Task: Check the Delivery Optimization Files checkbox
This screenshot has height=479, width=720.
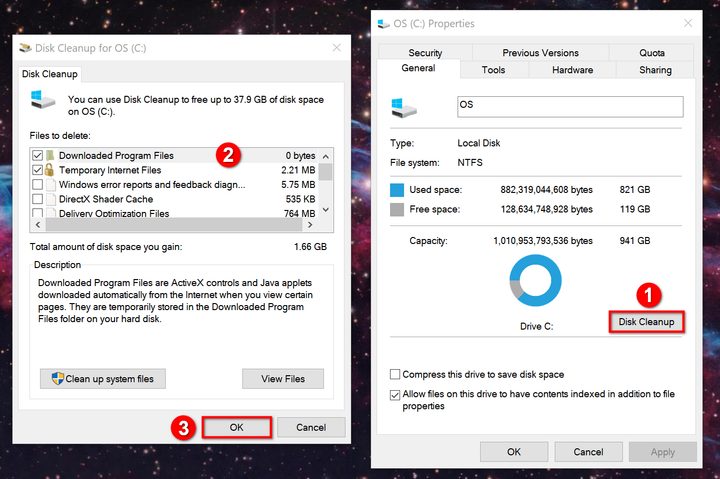Action: click(38, 213)
